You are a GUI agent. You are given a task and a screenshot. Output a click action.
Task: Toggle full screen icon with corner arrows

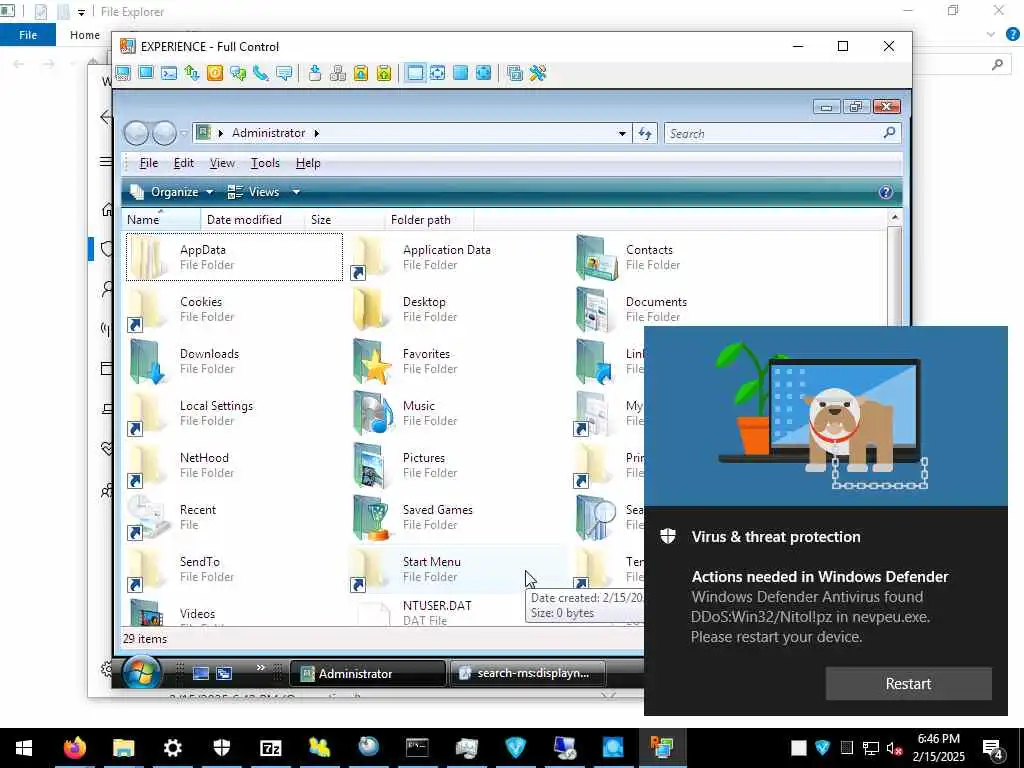(483, 73)
